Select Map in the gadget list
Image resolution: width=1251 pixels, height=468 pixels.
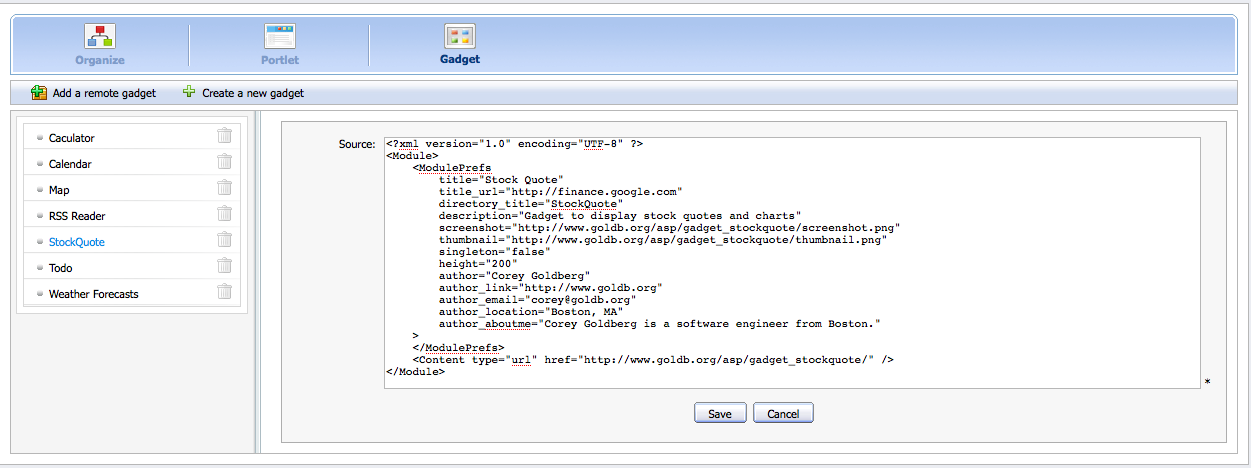(59, 190)
